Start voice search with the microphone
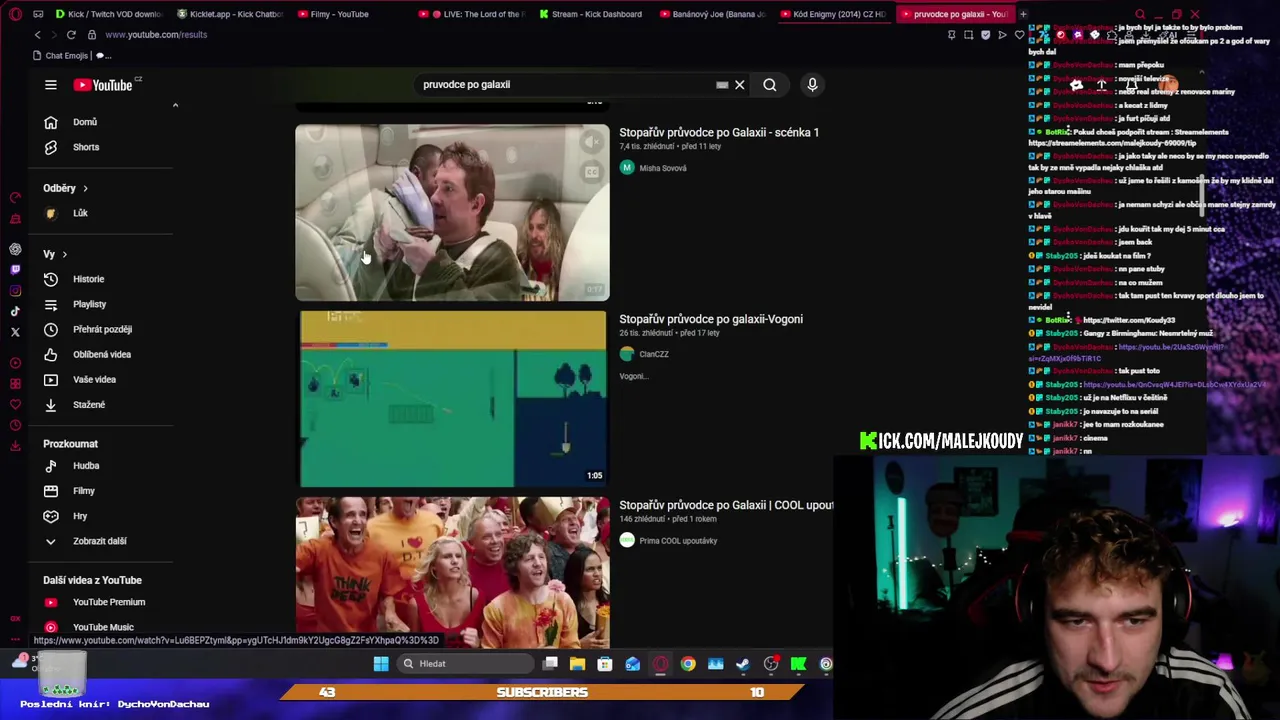This screenshot has height=720, width=1280. pyautogui.click(x=812, y=85)
